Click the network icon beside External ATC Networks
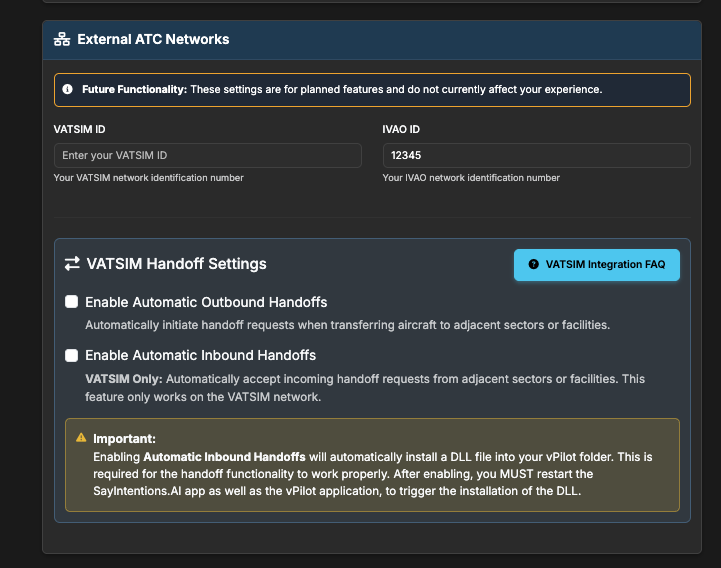This screenshot has width=721, height=568. 62,40
